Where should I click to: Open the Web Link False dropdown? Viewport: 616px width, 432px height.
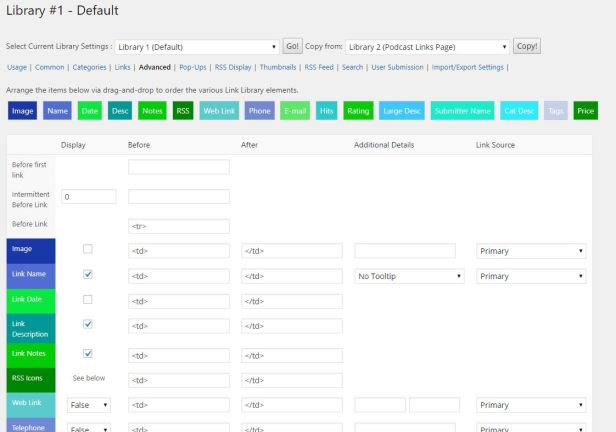89,405
